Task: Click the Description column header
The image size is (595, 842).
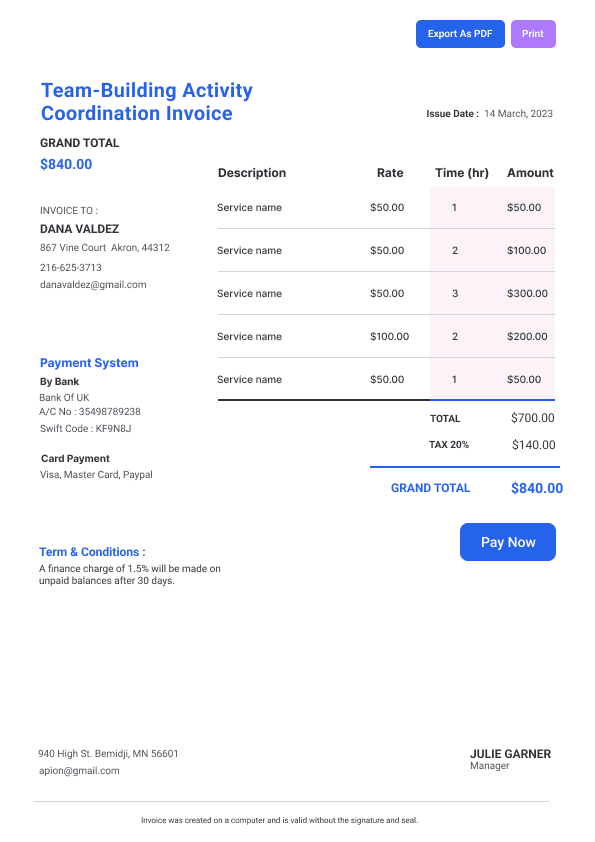Action: click(x=252, y=173)
